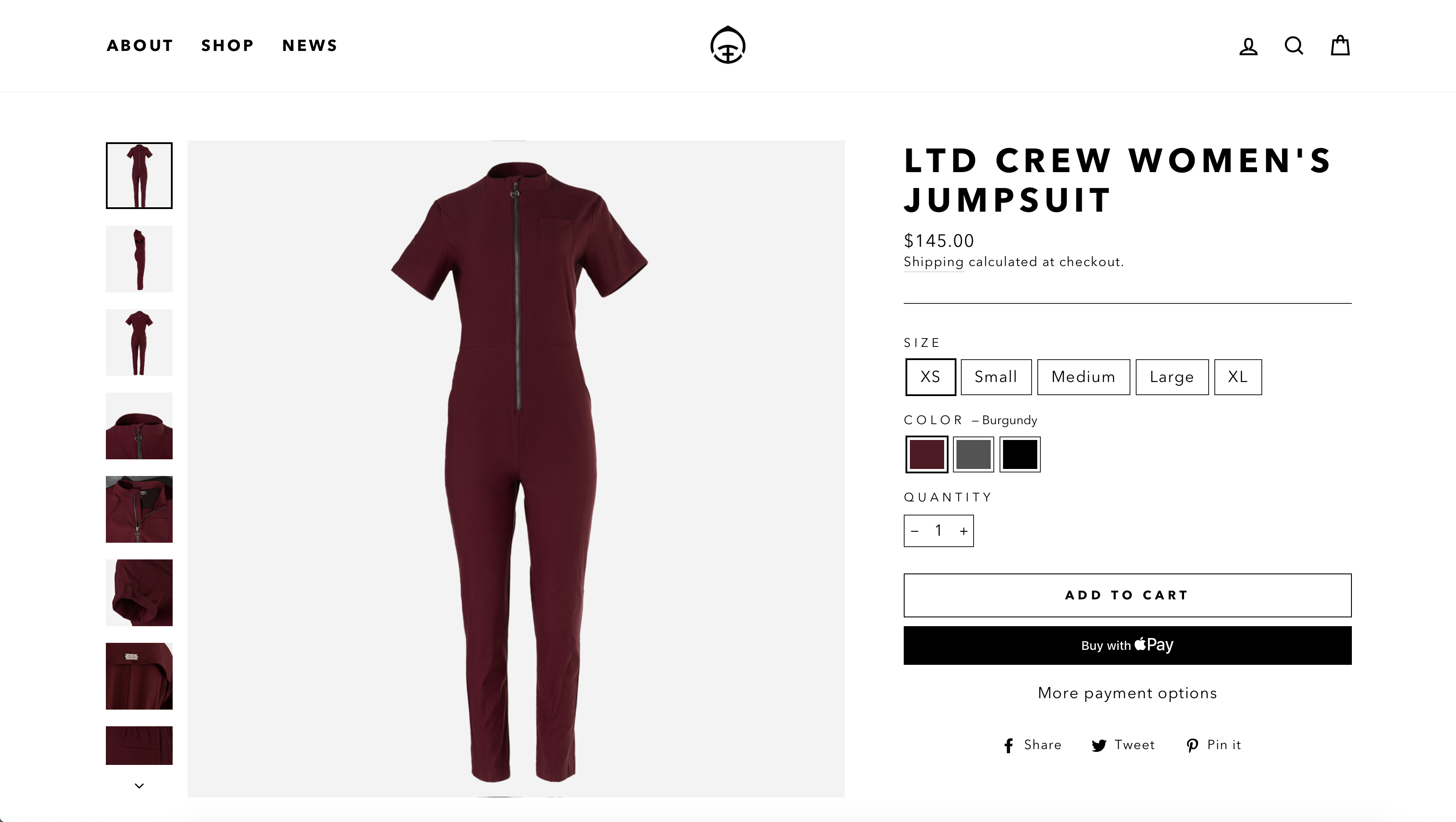Decrease quantity with minus button
Image resolution: width=1456 pixels, height=822 pixels.
[915, 531]
